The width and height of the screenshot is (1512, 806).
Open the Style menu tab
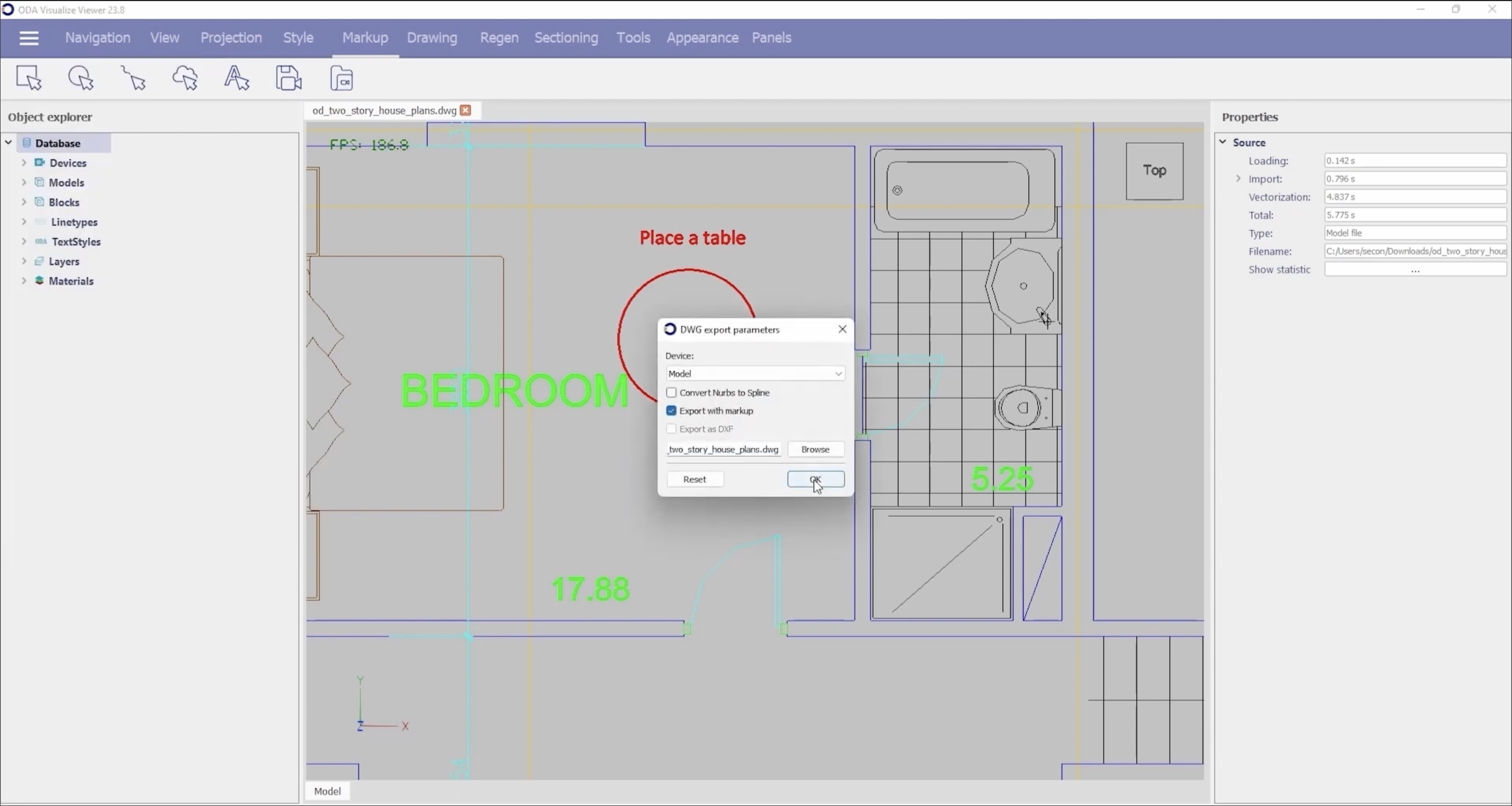point(298,38)
